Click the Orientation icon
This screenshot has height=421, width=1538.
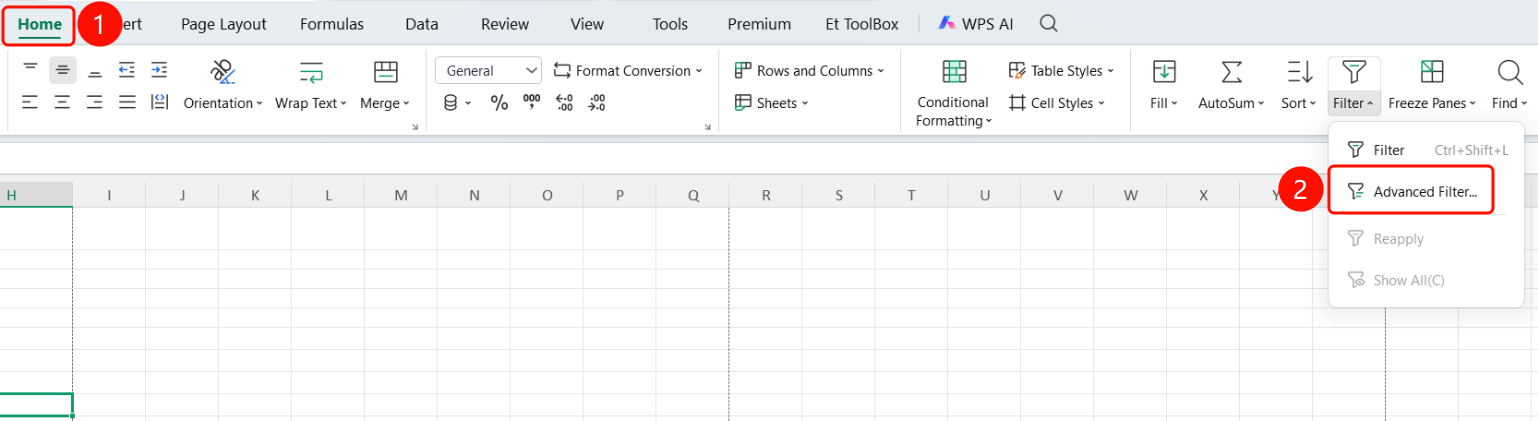[222, 72]
